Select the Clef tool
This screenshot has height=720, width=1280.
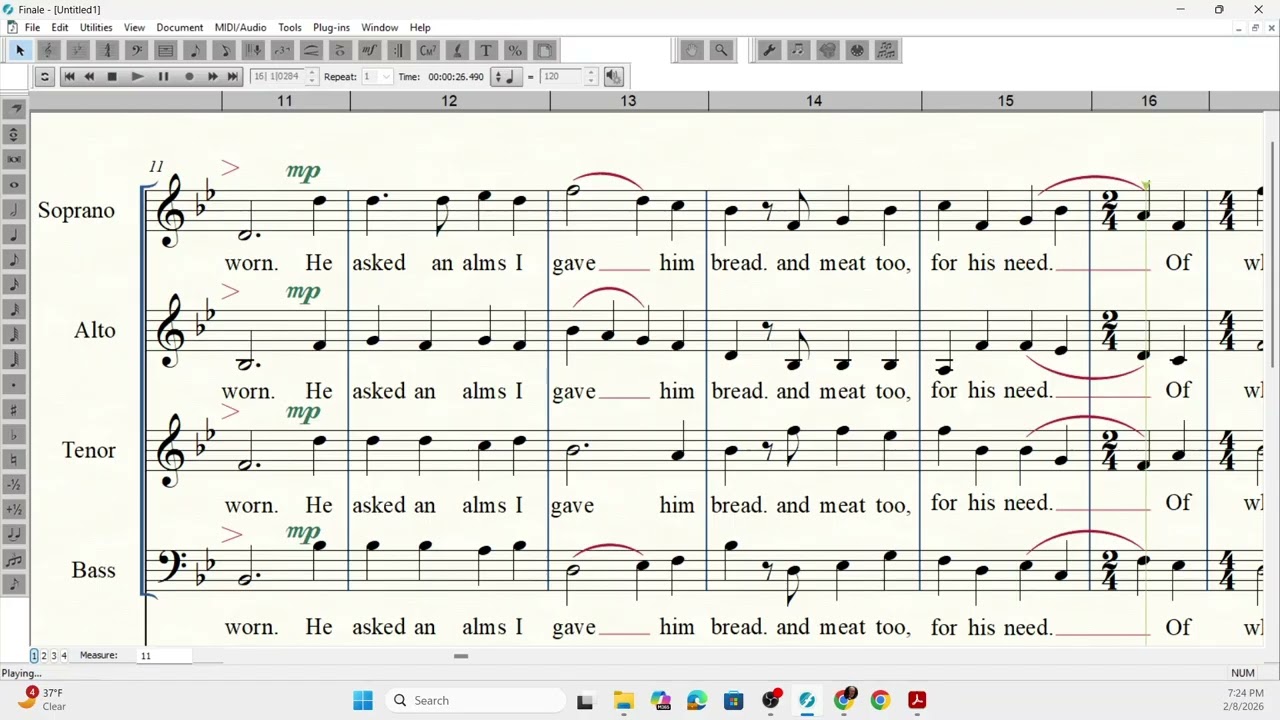(137, 50)
